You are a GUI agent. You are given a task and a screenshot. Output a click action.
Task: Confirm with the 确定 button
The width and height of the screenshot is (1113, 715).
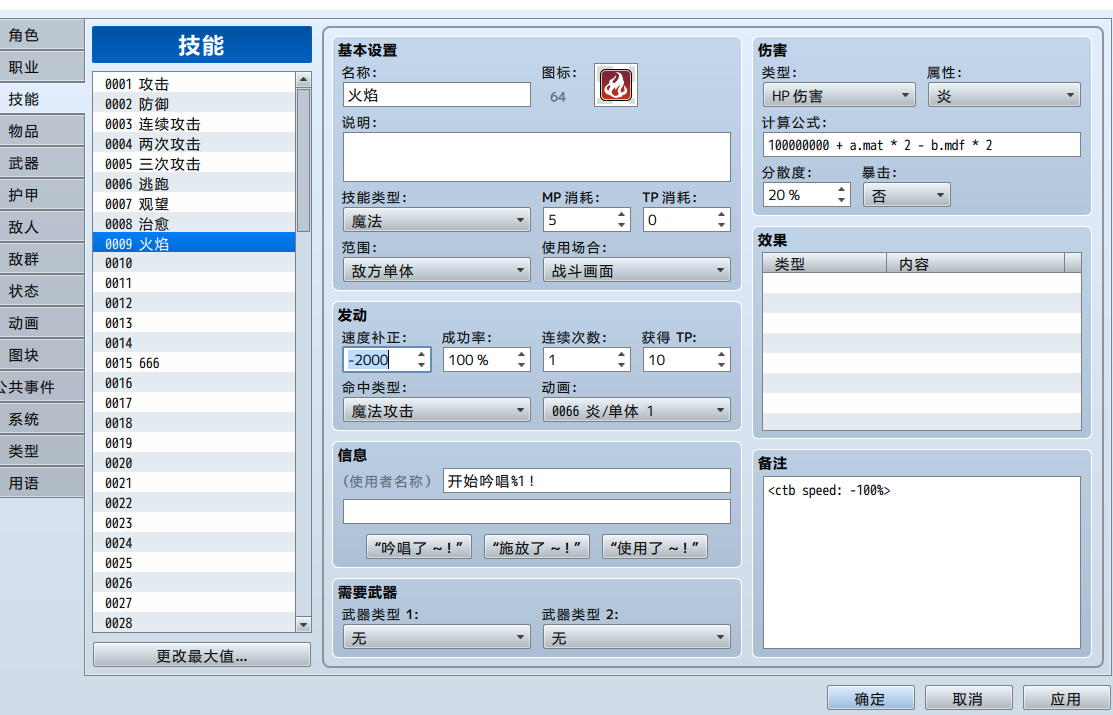tap(870, 699)
